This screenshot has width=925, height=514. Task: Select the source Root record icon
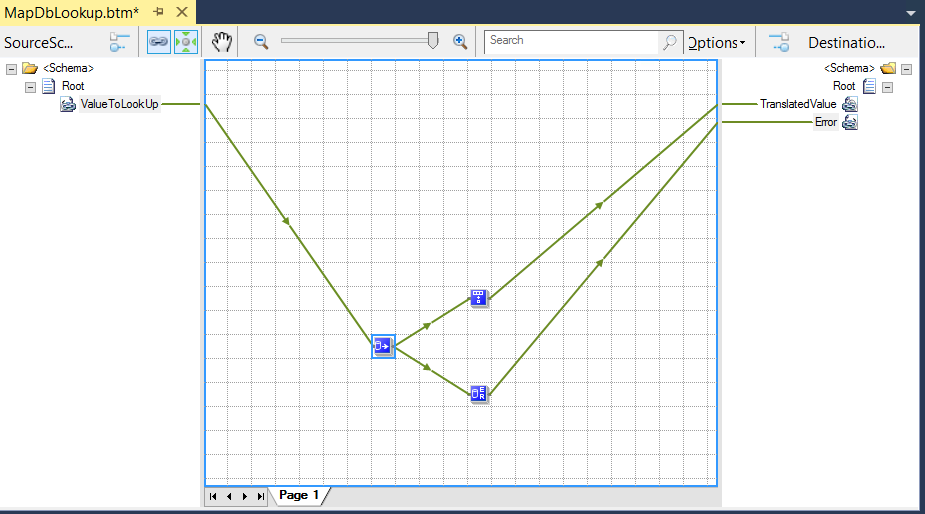click(49, 86)
